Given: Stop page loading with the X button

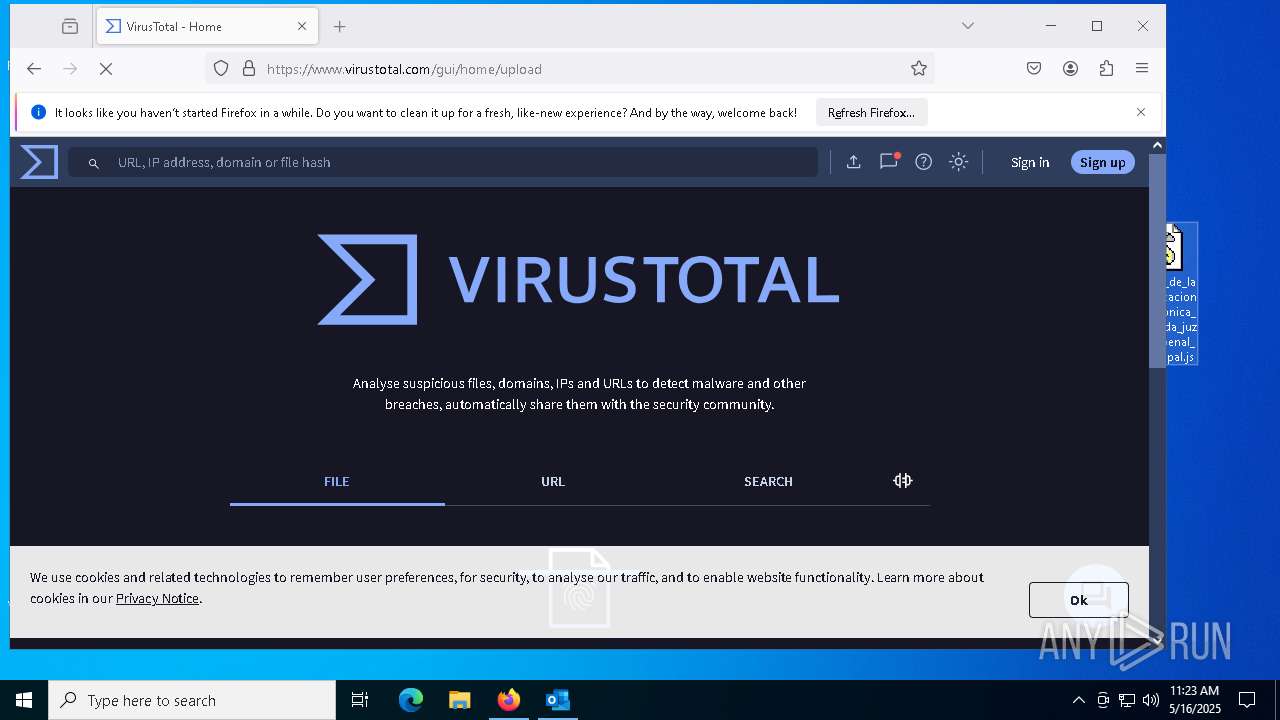Looking at the screenshot, I should coord(106,68).
